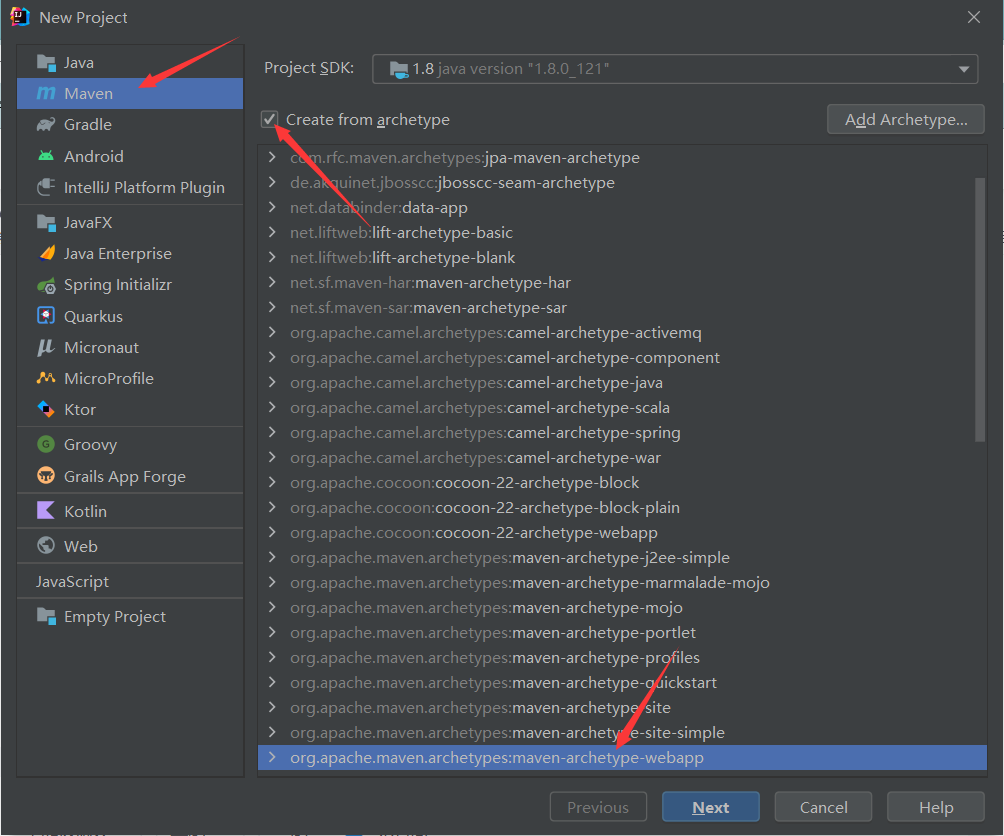Select Kotlin project type
The width and height of the screenshot is (1004, 836).
point(130,511)
